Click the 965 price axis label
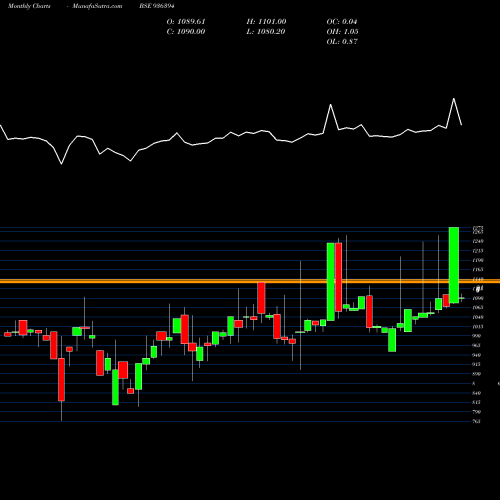 click(x=477, y=345)
